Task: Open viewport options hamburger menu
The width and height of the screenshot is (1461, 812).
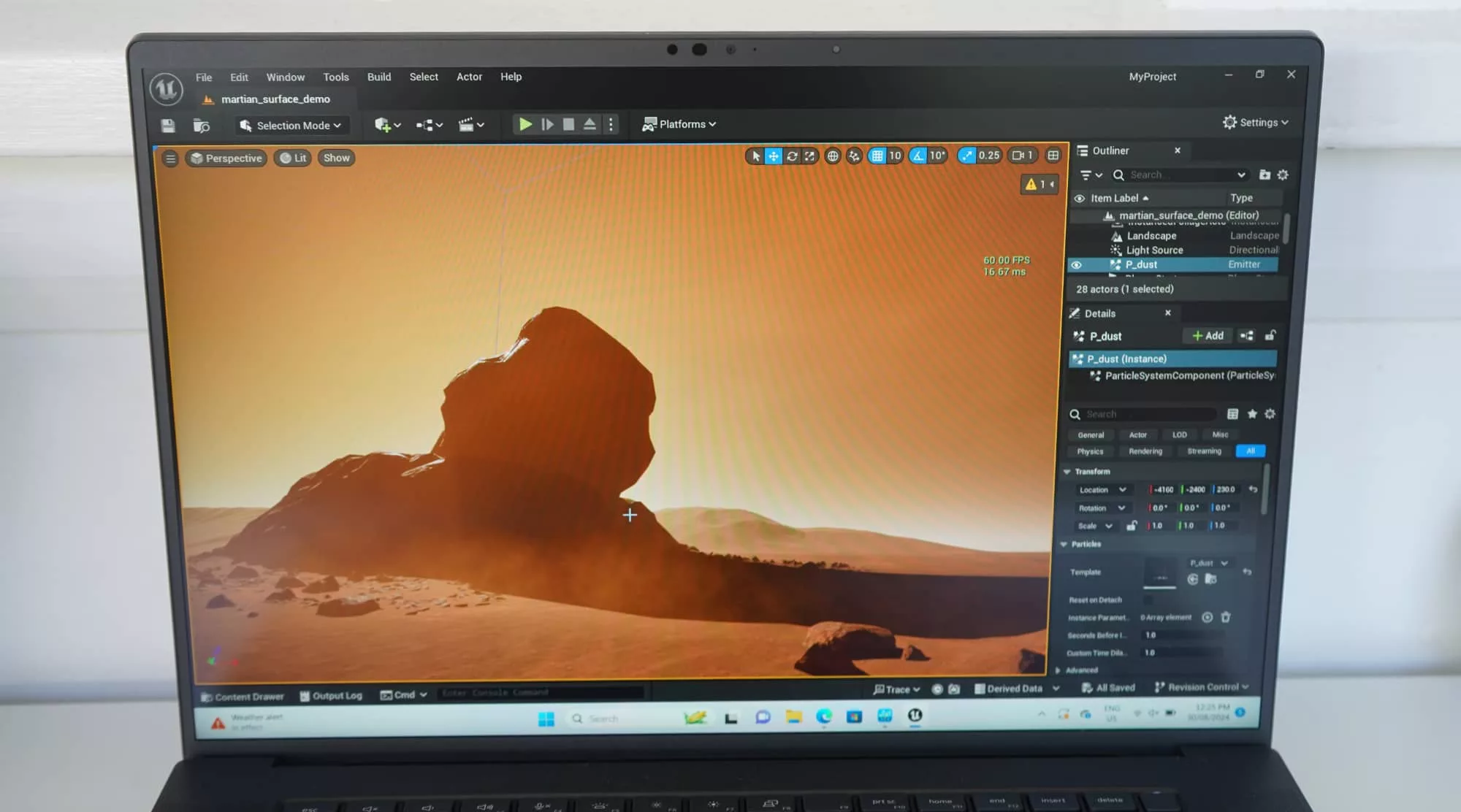Action: point(170,158)
